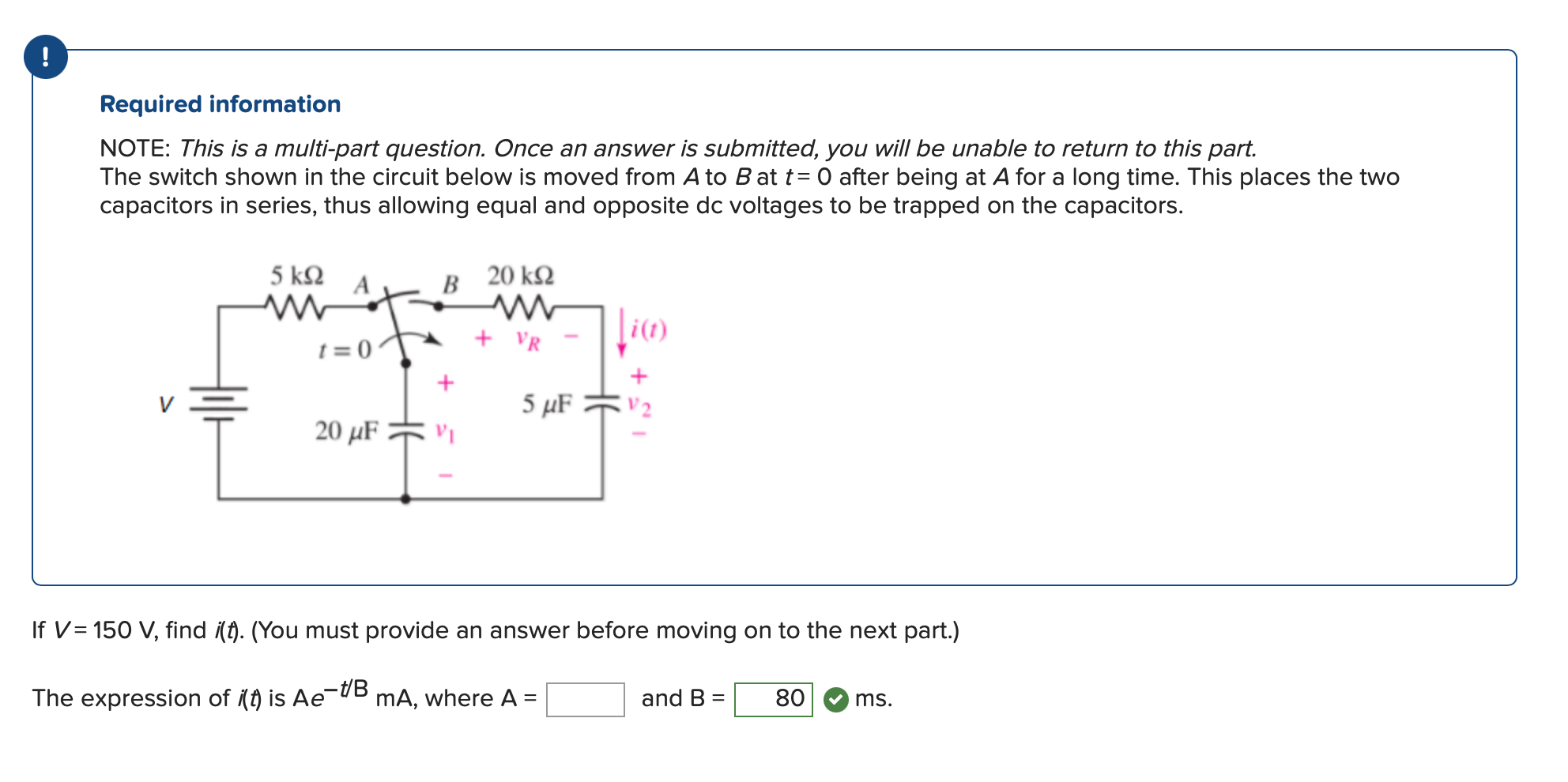The width and height of the screenshot is (1568, 782).
Task: Click the blue exclamation alert icon
Action: click(45, 55)
